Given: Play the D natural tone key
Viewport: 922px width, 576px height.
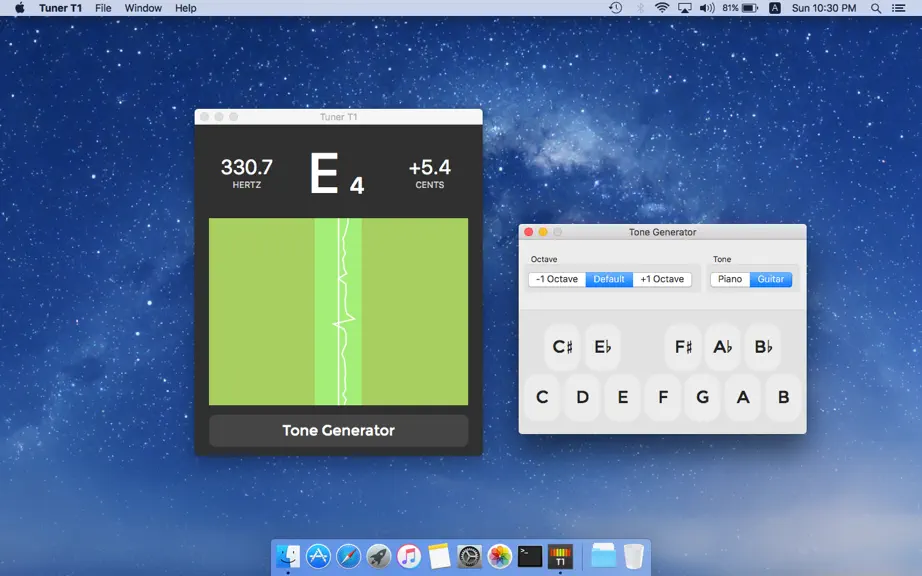Looking at the screenshot, I should pyautogui.click(x=582, y=397).
